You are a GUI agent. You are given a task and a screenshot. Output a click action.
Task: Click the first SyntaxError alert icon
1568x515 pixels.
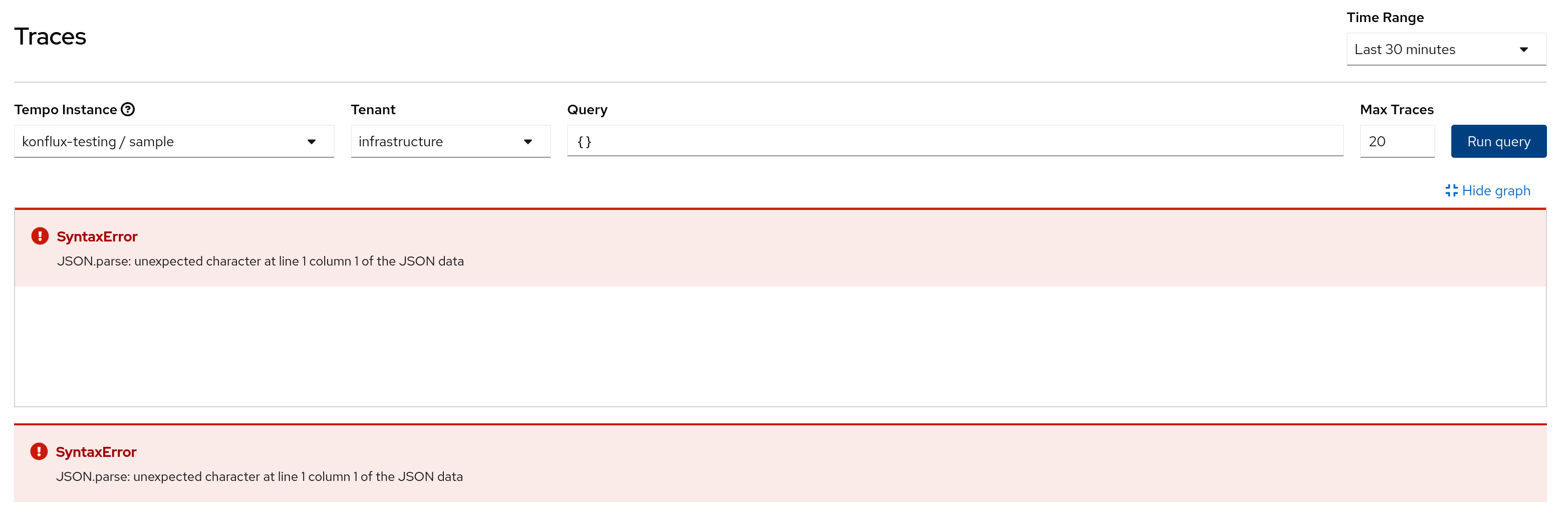pyautogui.click(x=40, y=236)
